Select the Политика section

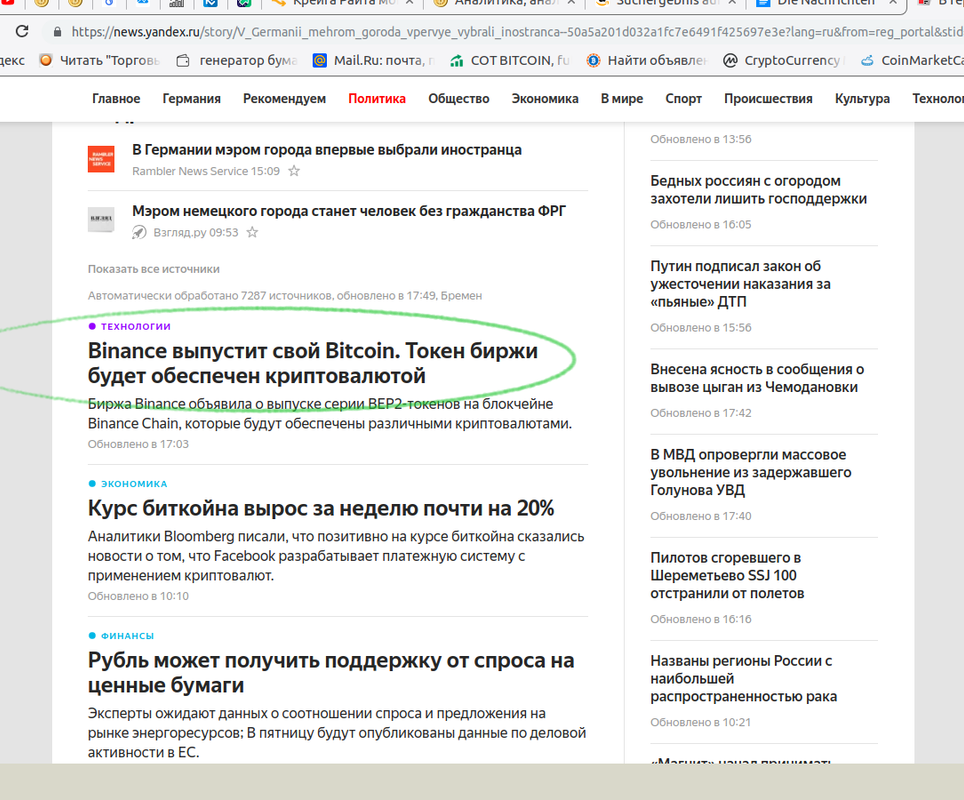(377, 98)
